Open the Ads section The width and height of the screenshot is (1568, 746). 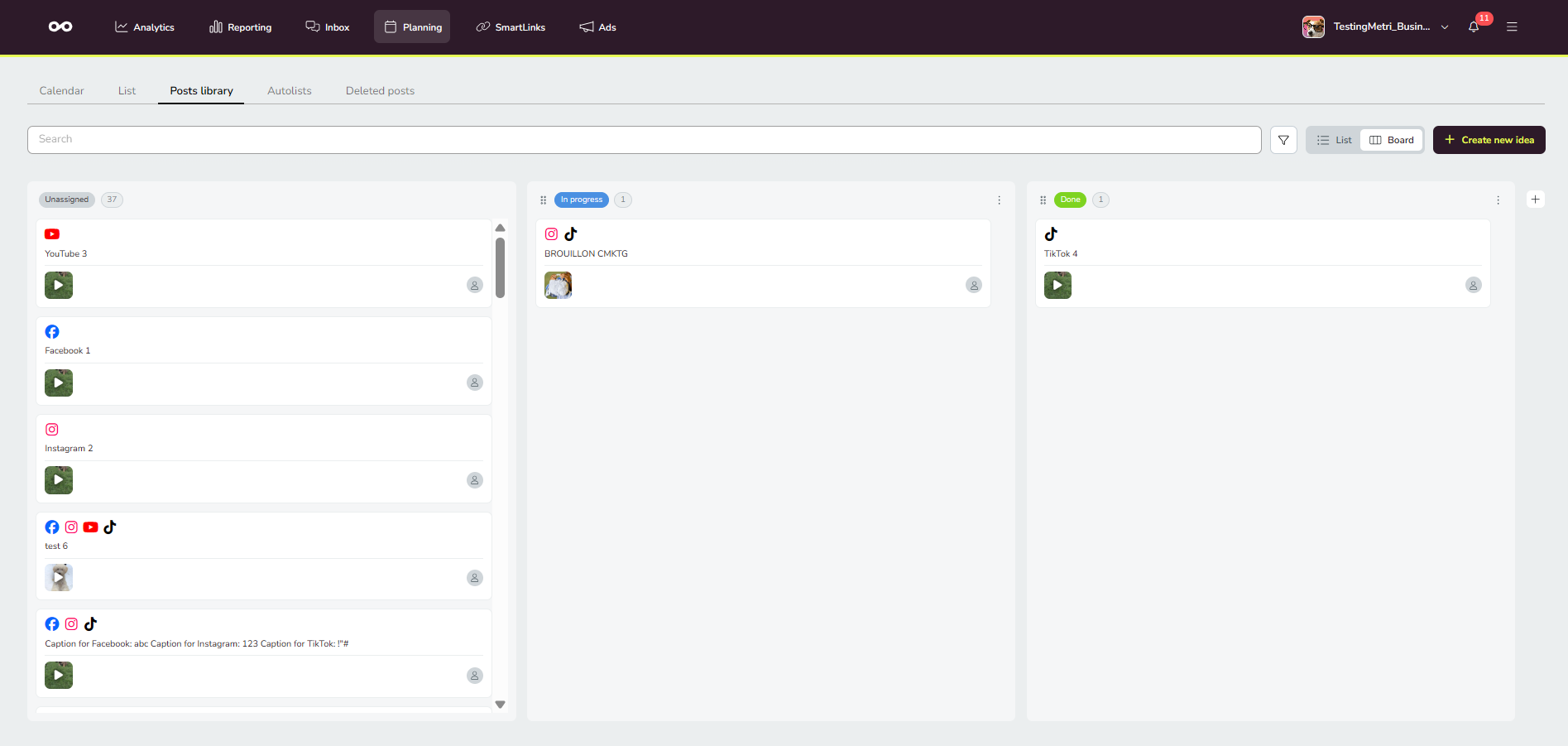(x=597, y=26)
